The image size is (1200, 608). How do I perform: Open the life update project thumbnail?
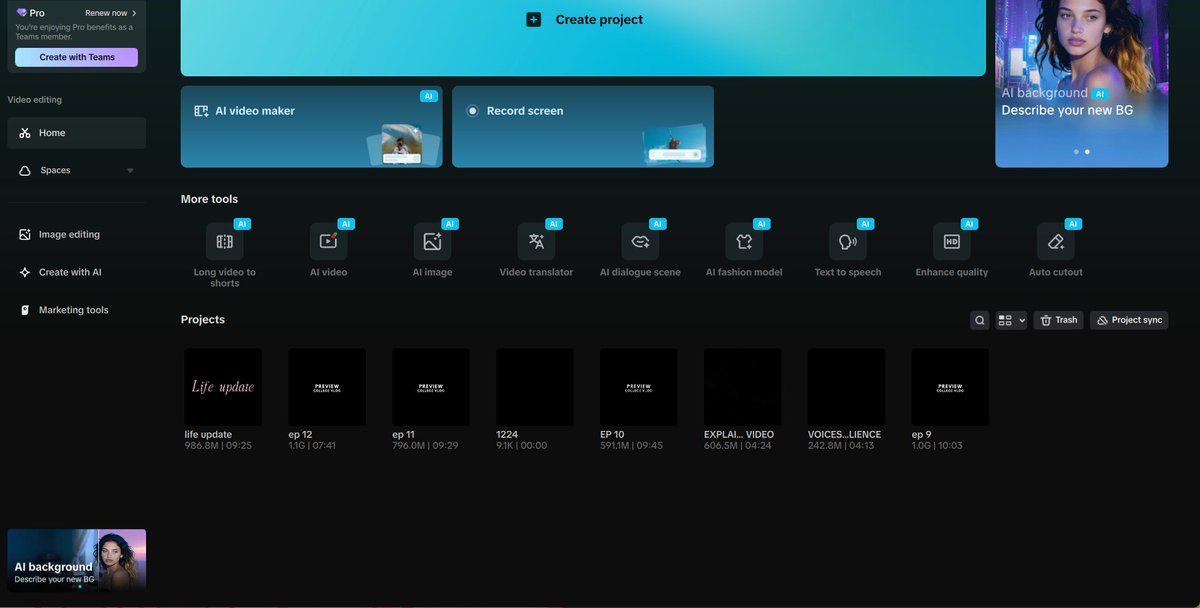click(223, 387)
